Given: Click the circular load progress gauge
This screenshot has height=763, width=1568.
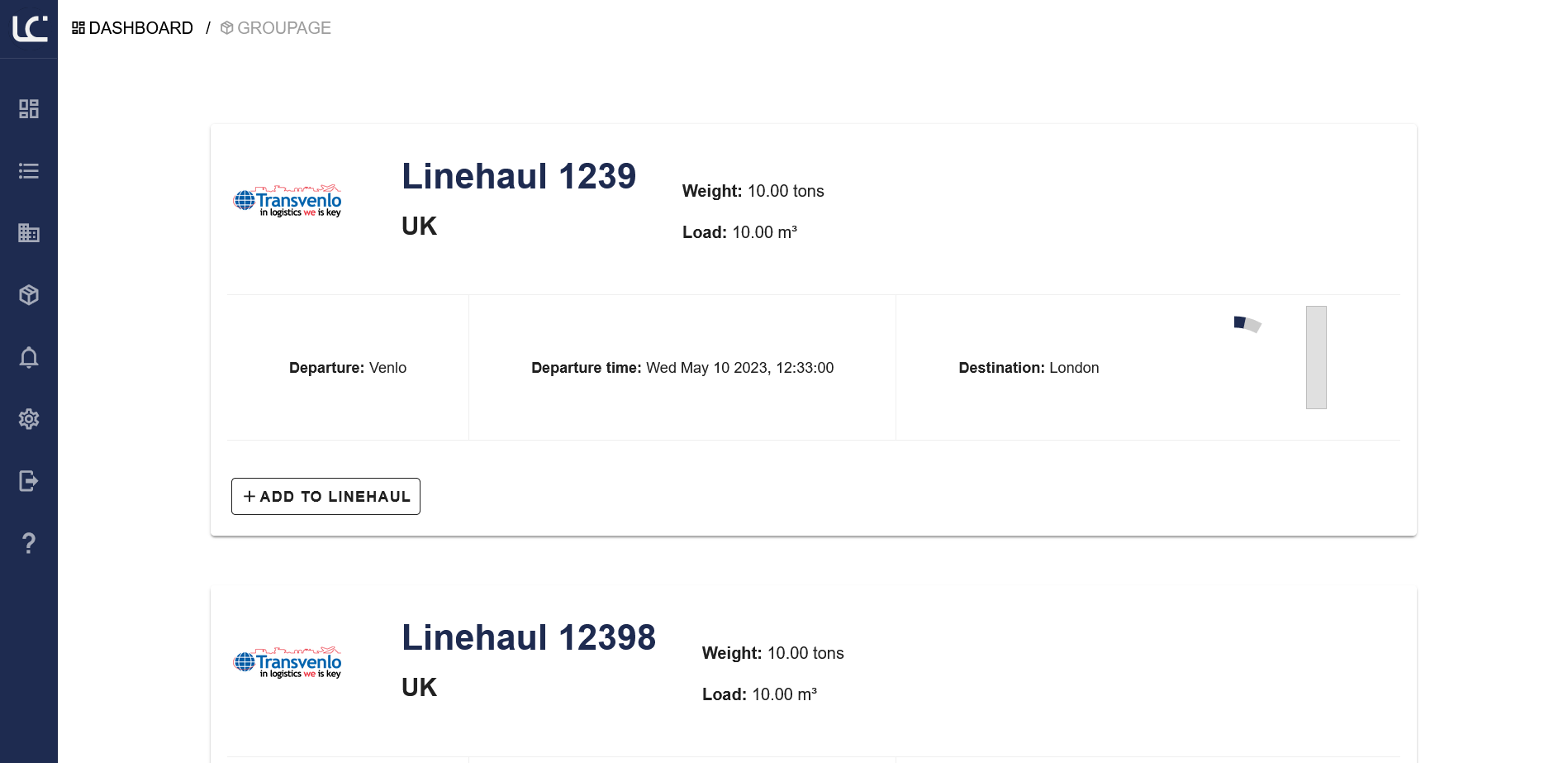Looking at the screenshot, I should [x=1247, y=323].
